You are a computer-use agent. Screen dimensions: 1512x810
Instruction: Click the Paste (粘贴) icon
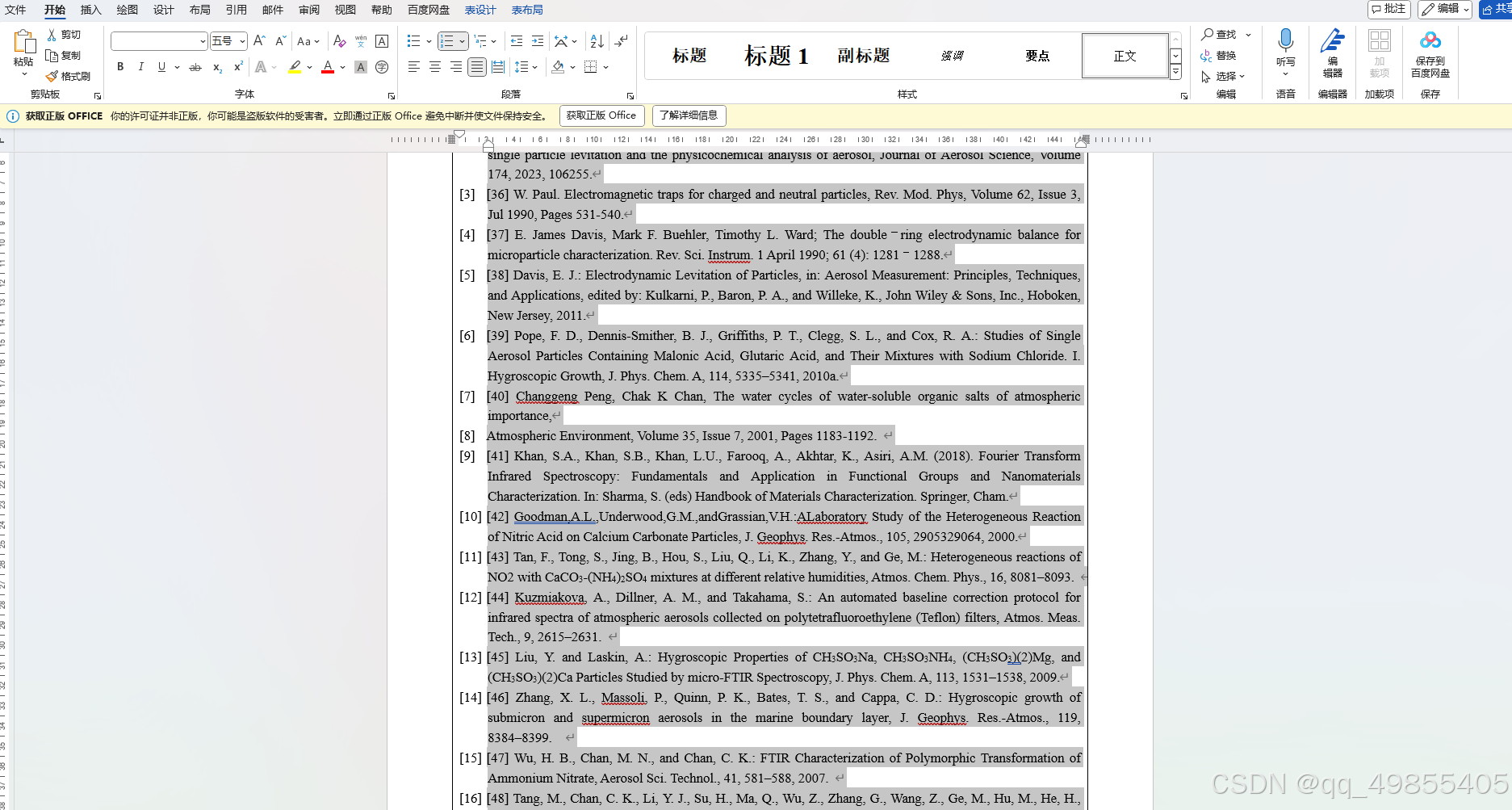[x=23, y=42]
